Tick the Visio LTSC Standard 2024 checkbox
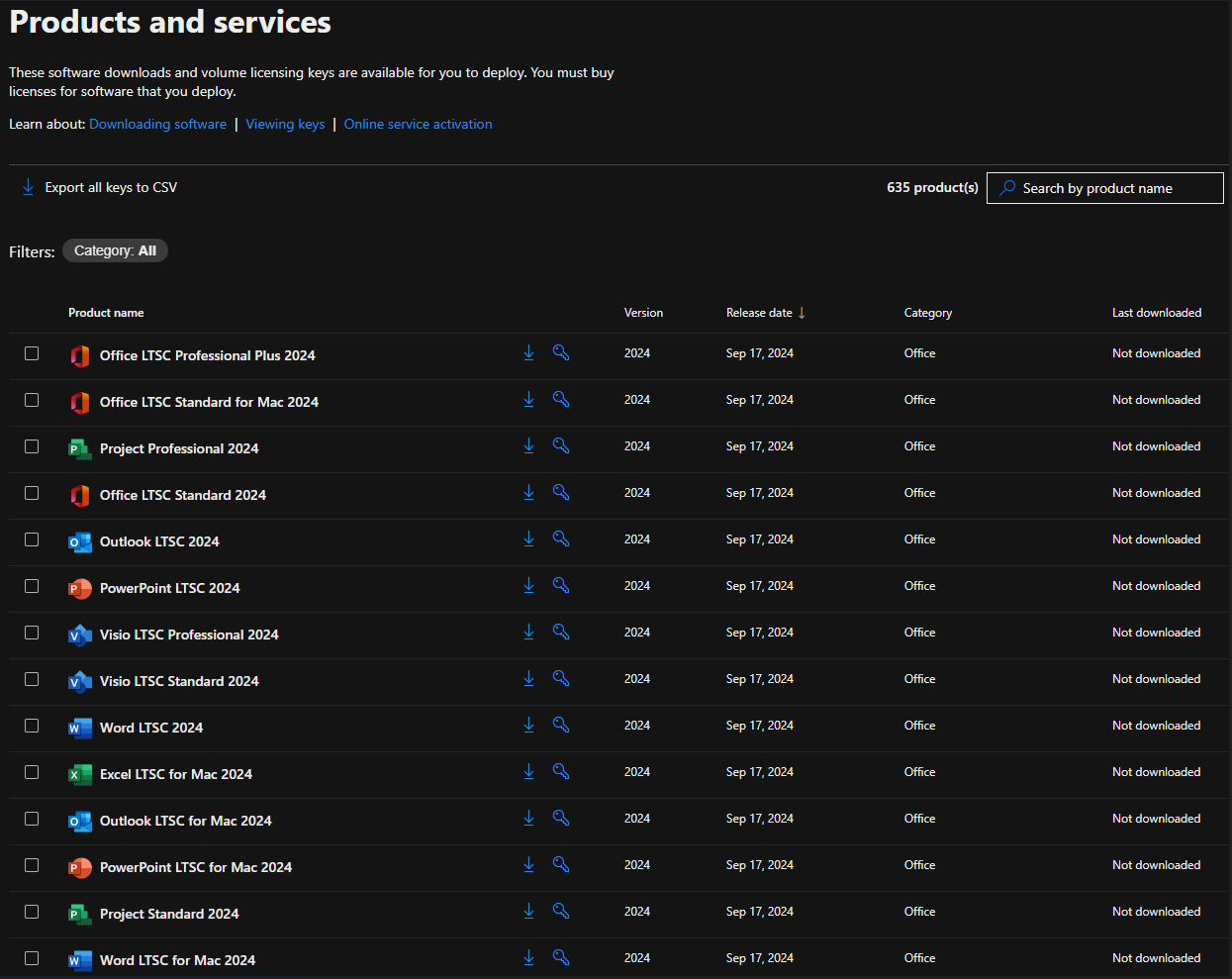 [x=32, y=679]
